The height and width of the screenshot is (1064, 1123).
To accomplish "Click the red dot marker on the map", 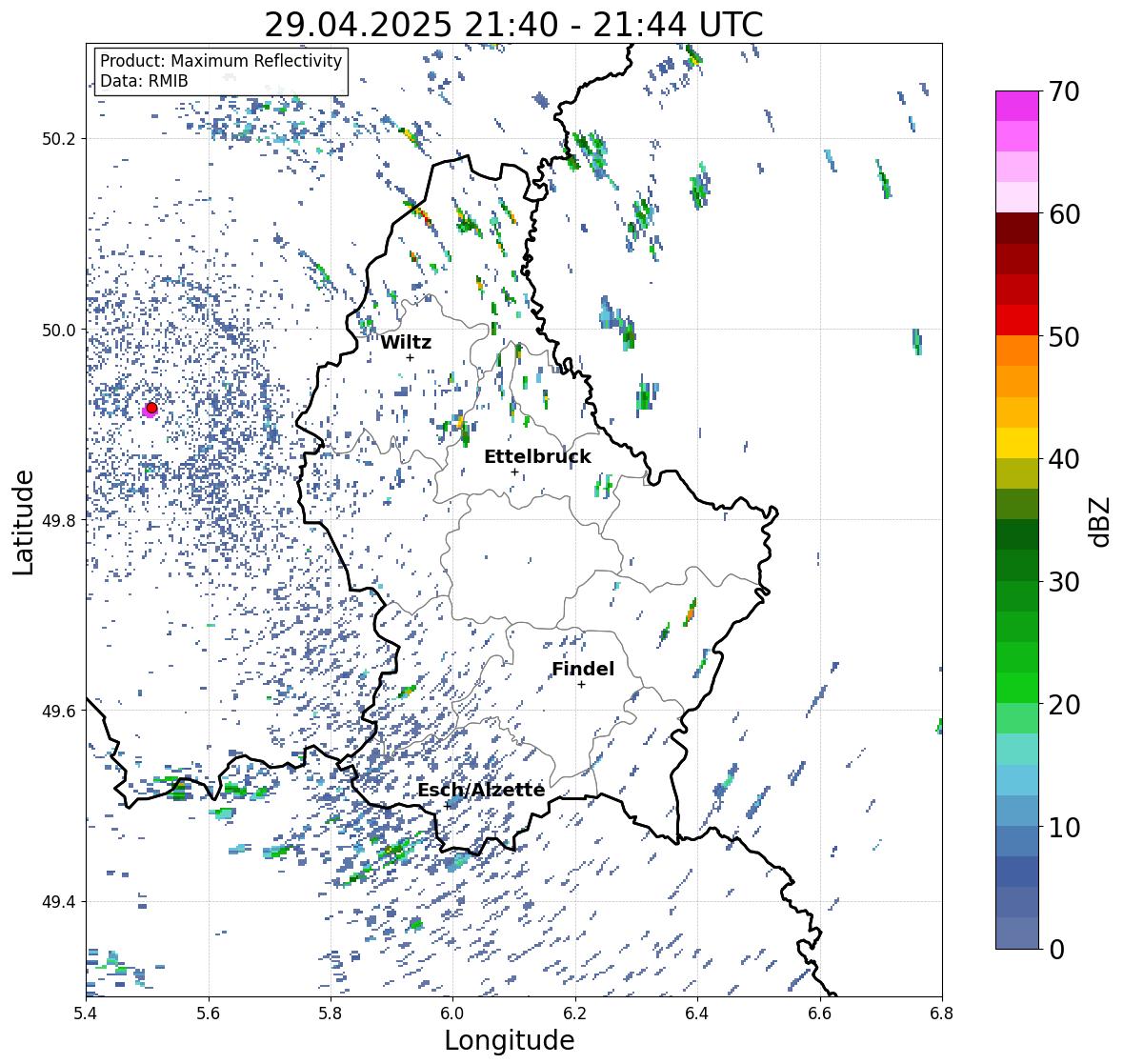I will point(151,408).
